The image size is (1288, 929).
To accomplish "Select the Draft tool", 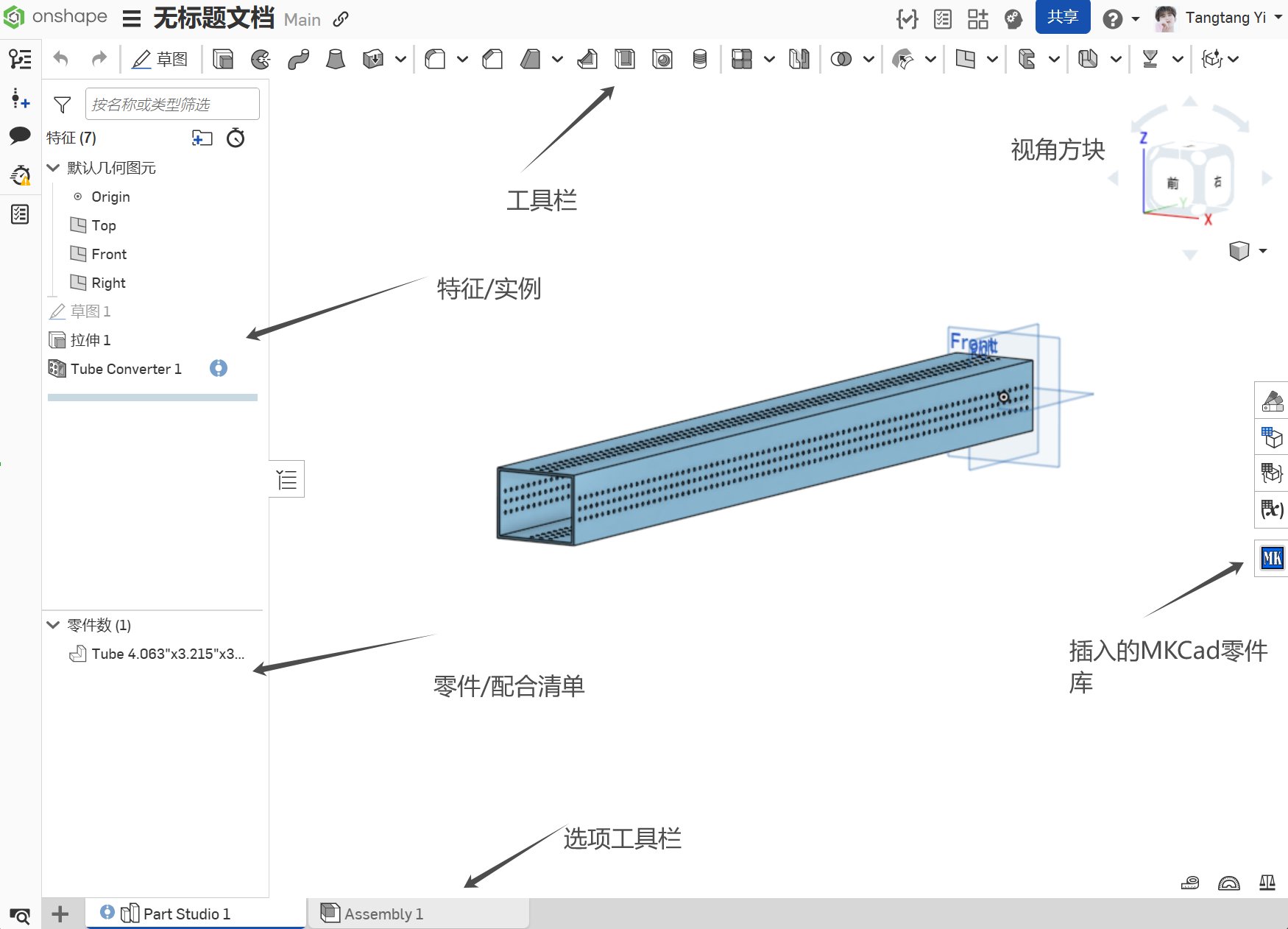I will 530,59.
